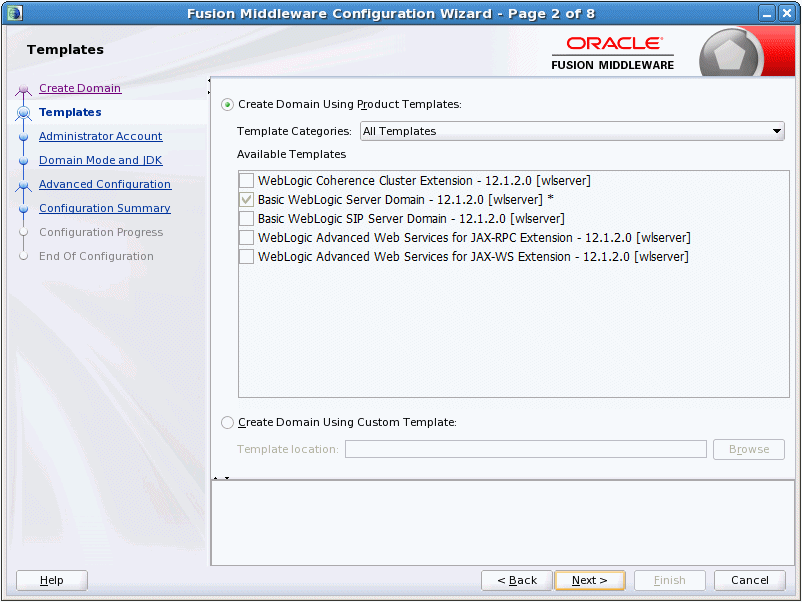Select Create Domain Using Product Templates radio
Image resolution: width=802 pixels, height=602 pixels.
[x=227, y=105]
